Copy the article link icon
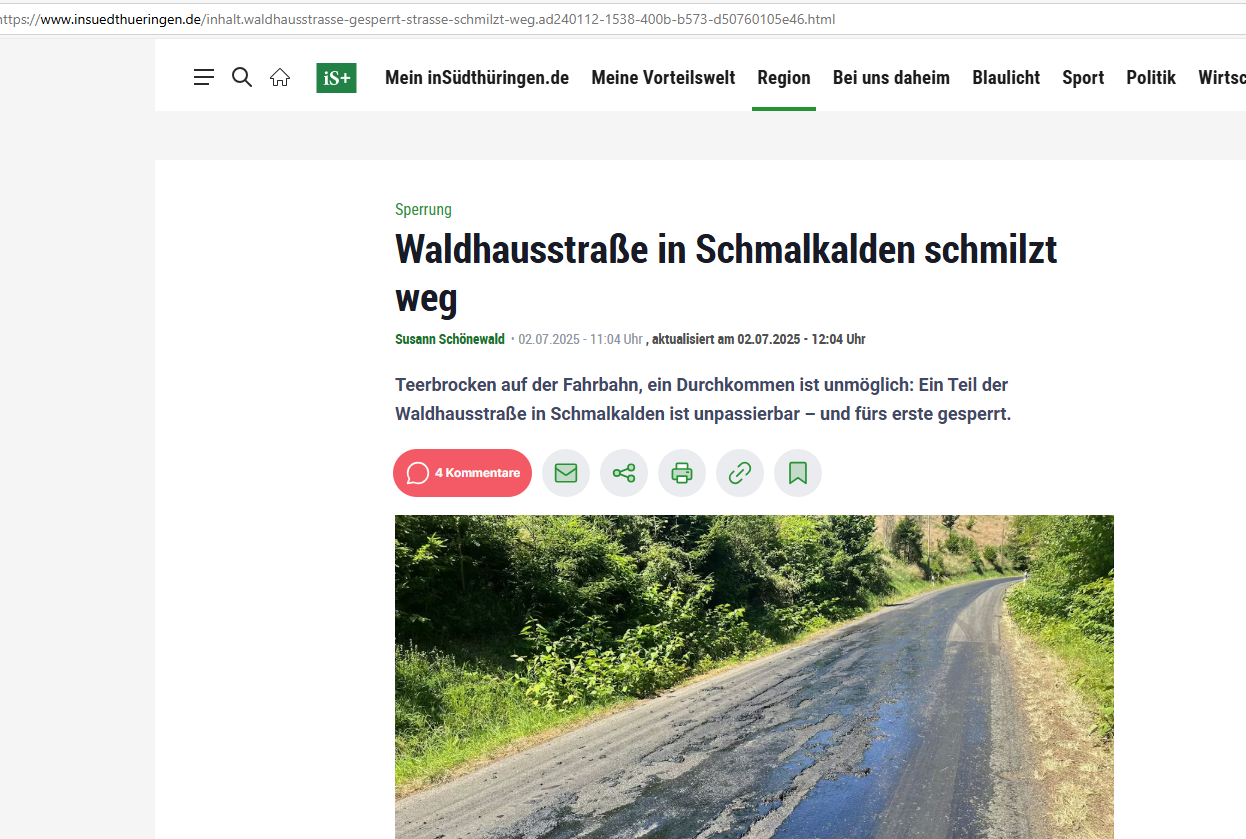 740,473
